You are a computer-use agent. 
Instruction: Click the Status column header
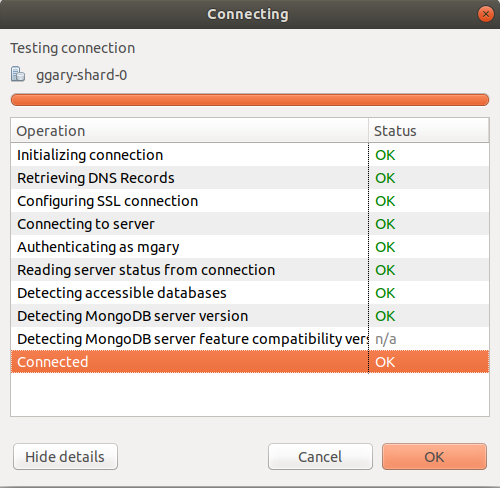429,131
